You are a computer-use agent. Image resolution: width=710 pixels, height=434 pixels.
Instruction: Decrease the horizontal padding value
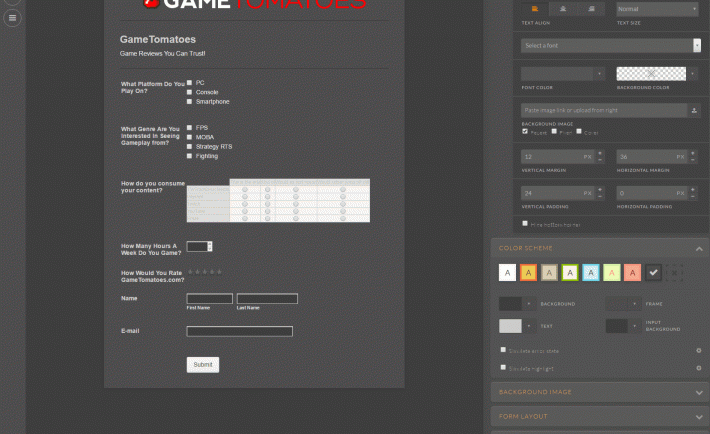(692, 197)
